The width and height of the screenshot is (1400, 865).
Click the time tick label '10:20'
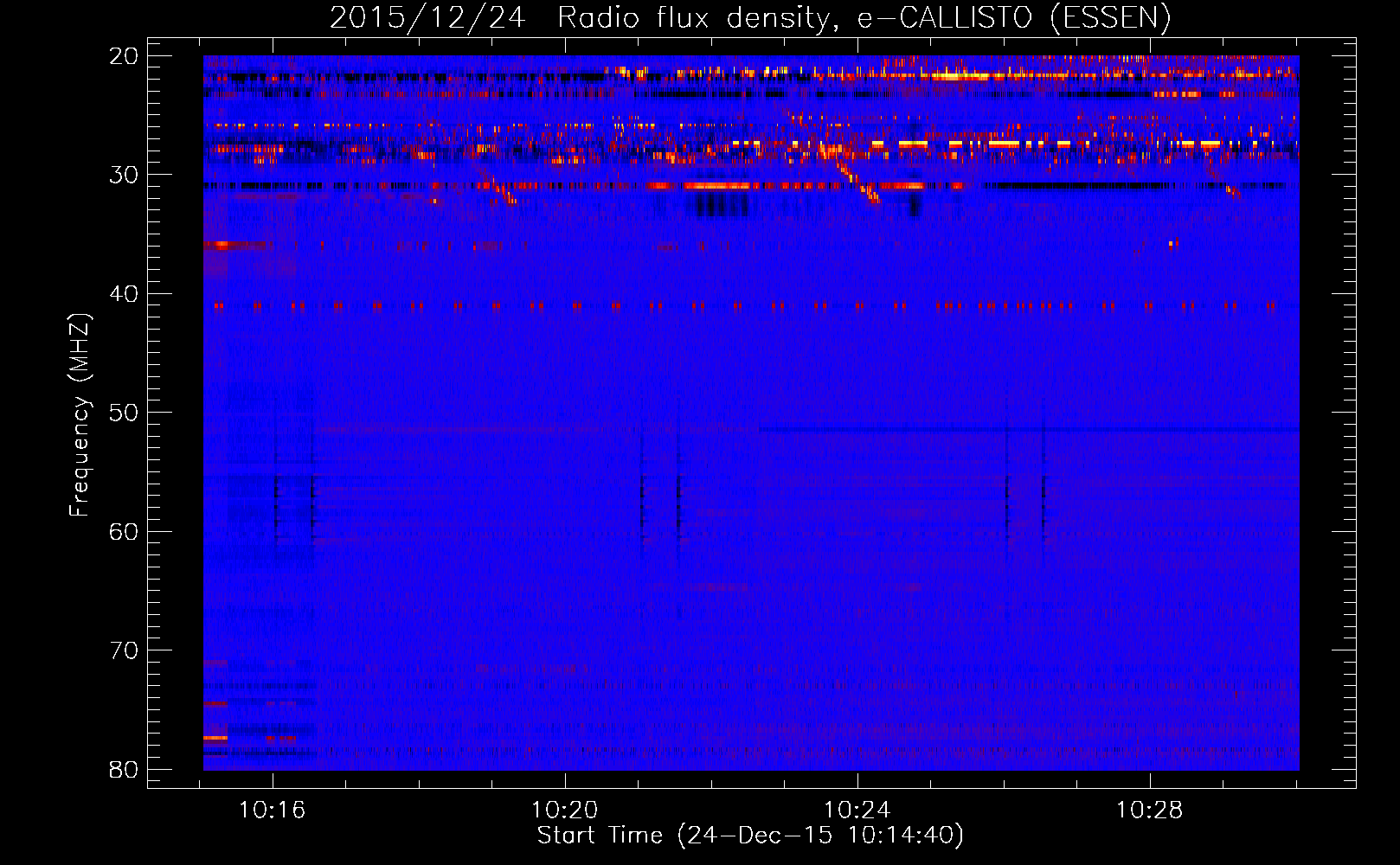click(x=565, y=811)
